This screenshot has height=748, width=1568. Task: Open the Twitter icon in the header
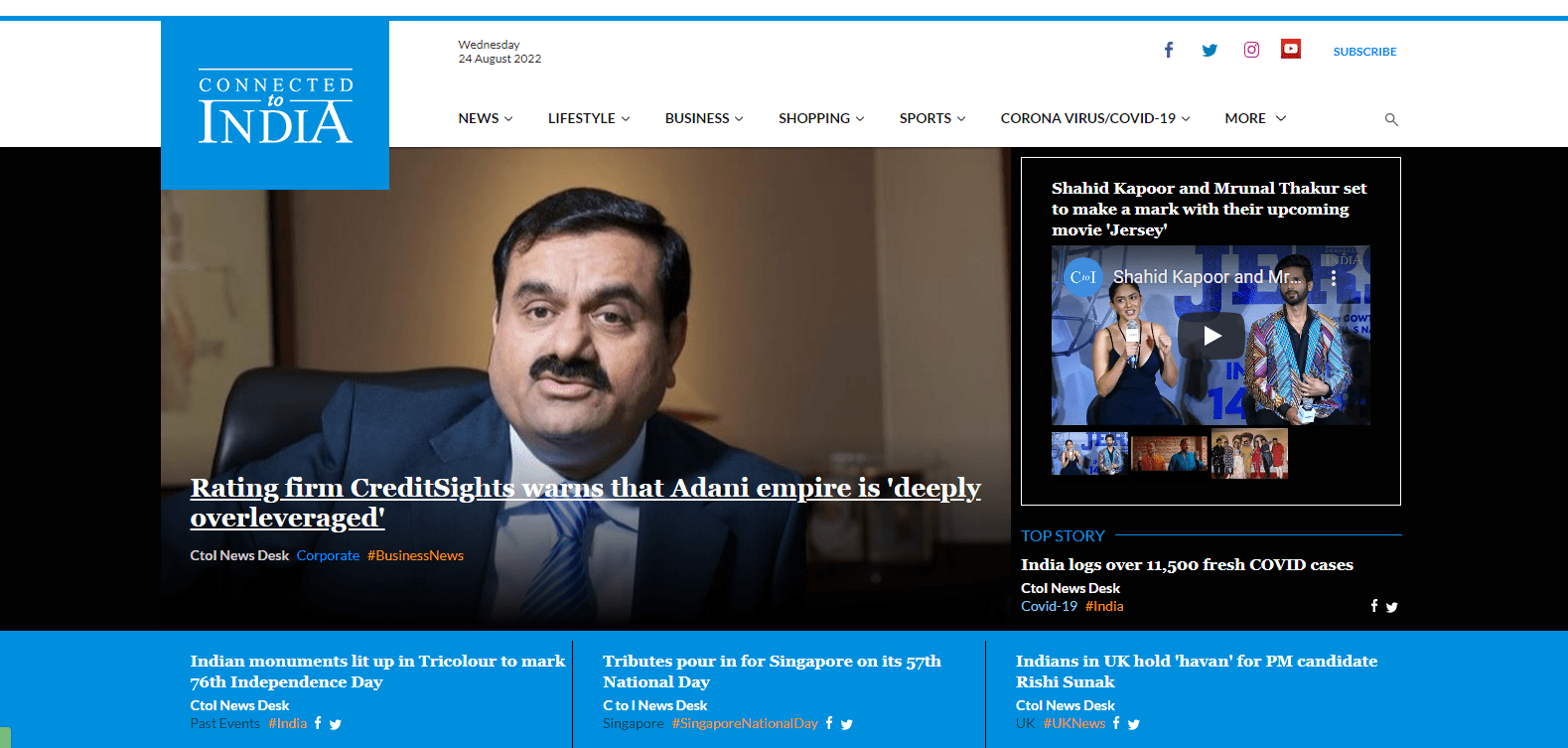(x=1210, y=50)
